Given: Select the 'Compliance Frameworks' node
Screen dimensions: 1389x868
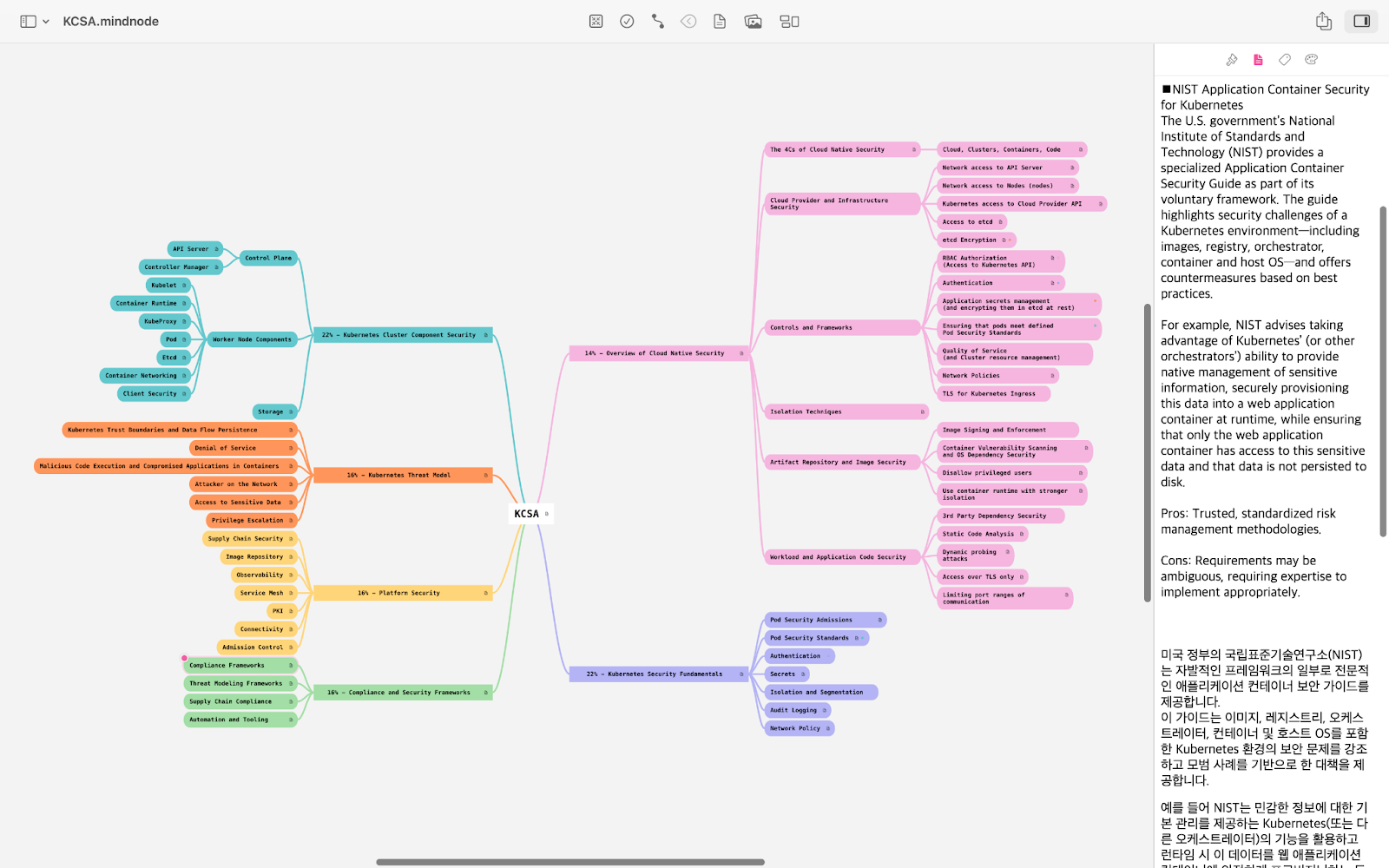Looking at the screenshot, I should point(240,666).
